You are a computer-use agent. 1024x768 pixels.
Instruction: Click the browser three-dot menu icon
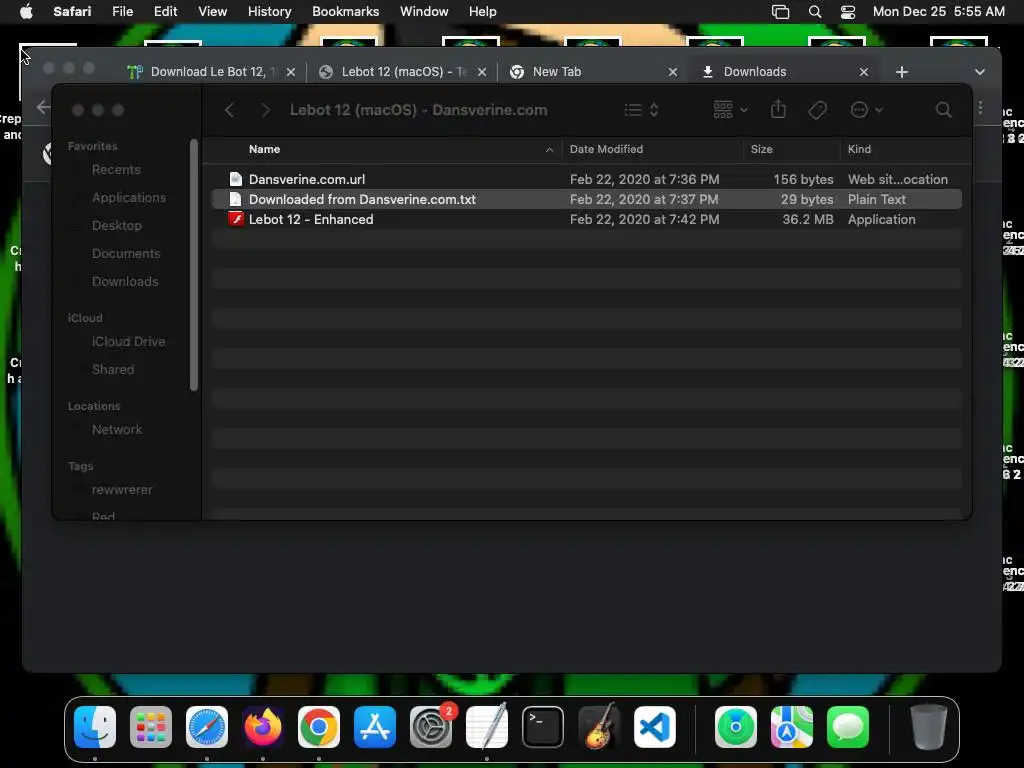980,107
